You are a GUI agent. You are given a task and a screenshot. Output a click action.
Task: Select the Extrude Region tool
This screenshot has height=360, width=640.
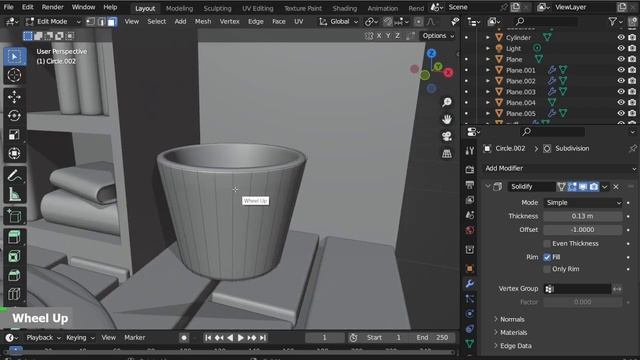tap(14, 237)
